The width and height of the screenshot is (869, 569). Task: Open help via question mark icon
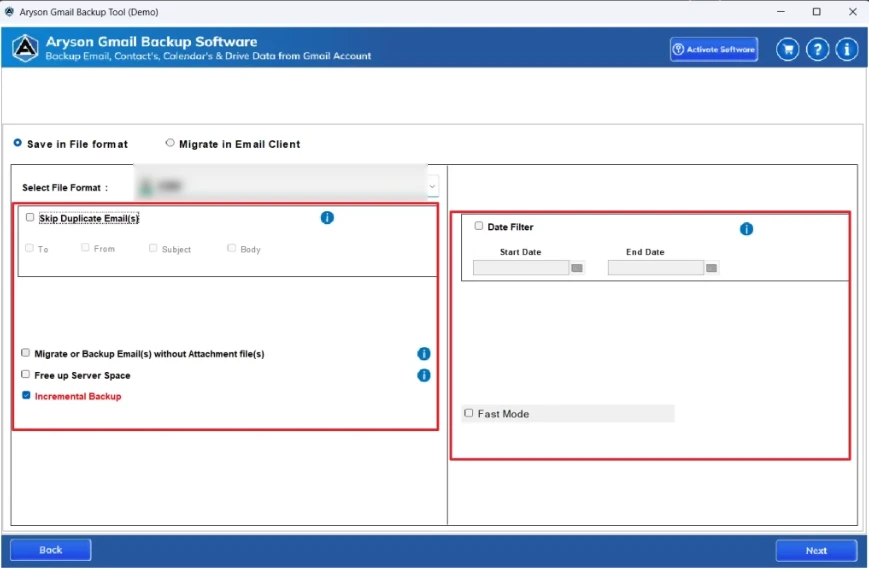(x=817, y=50)
